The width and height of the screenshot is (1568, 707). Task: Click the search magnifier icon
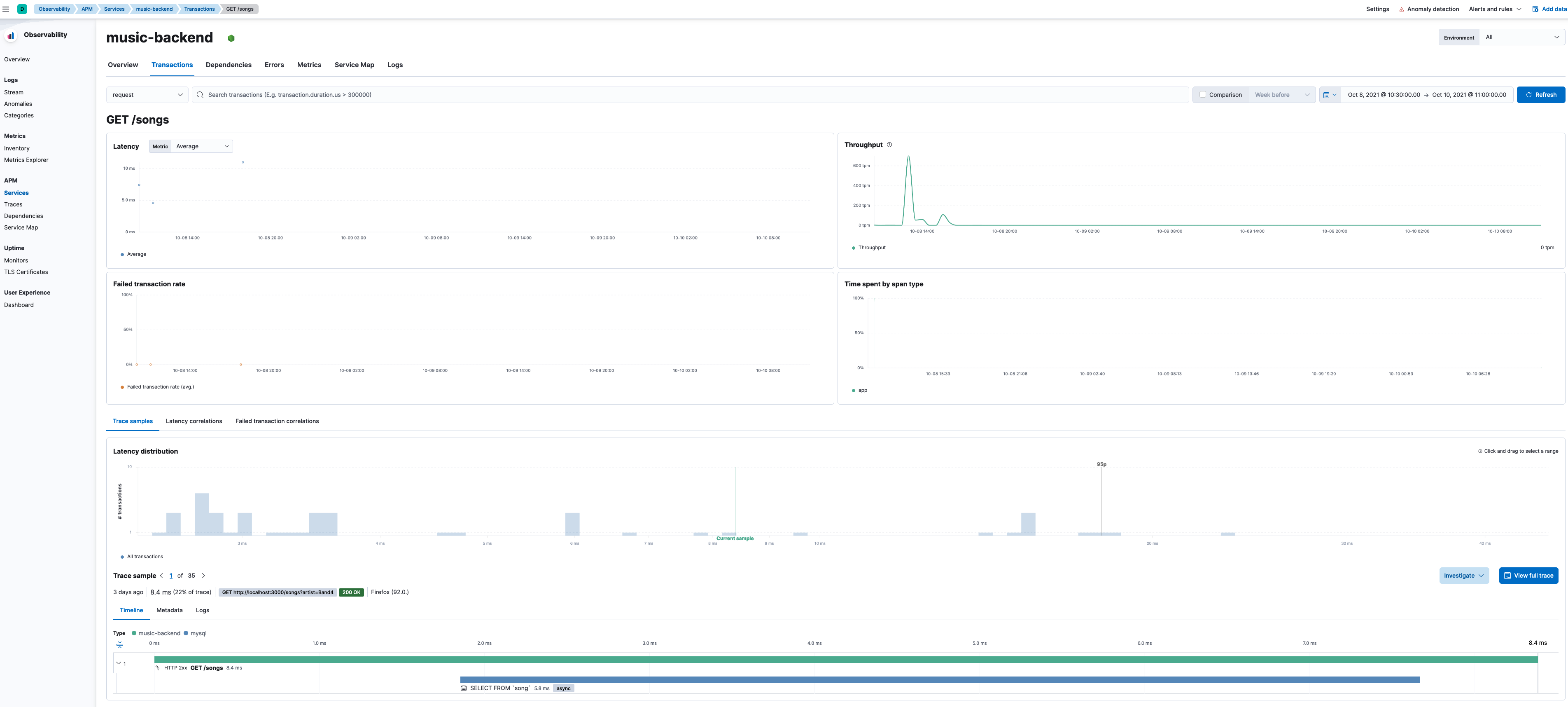(200, 95)
